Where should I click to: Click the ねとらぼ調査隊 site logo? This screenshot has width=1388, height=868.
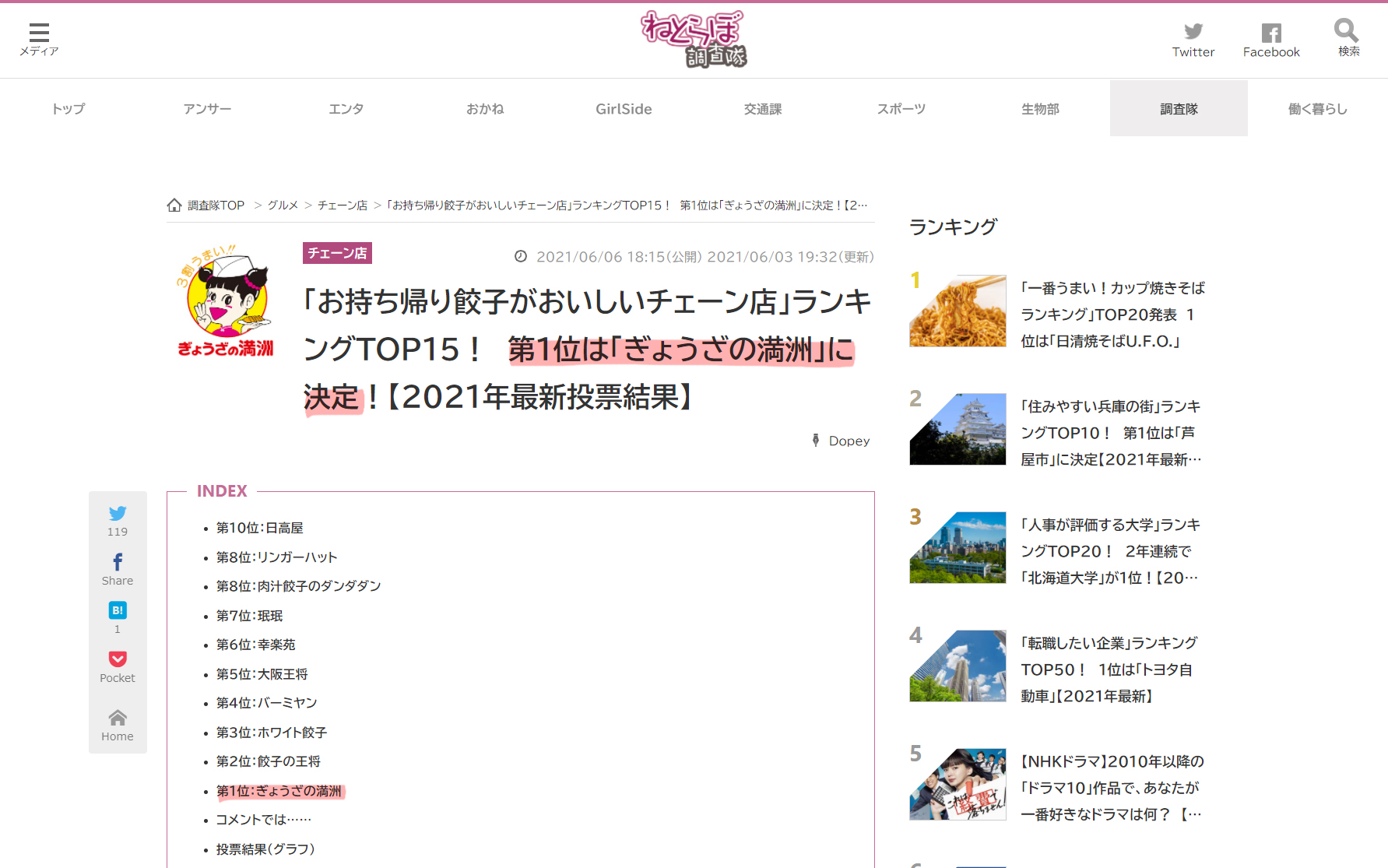(693, 39)
